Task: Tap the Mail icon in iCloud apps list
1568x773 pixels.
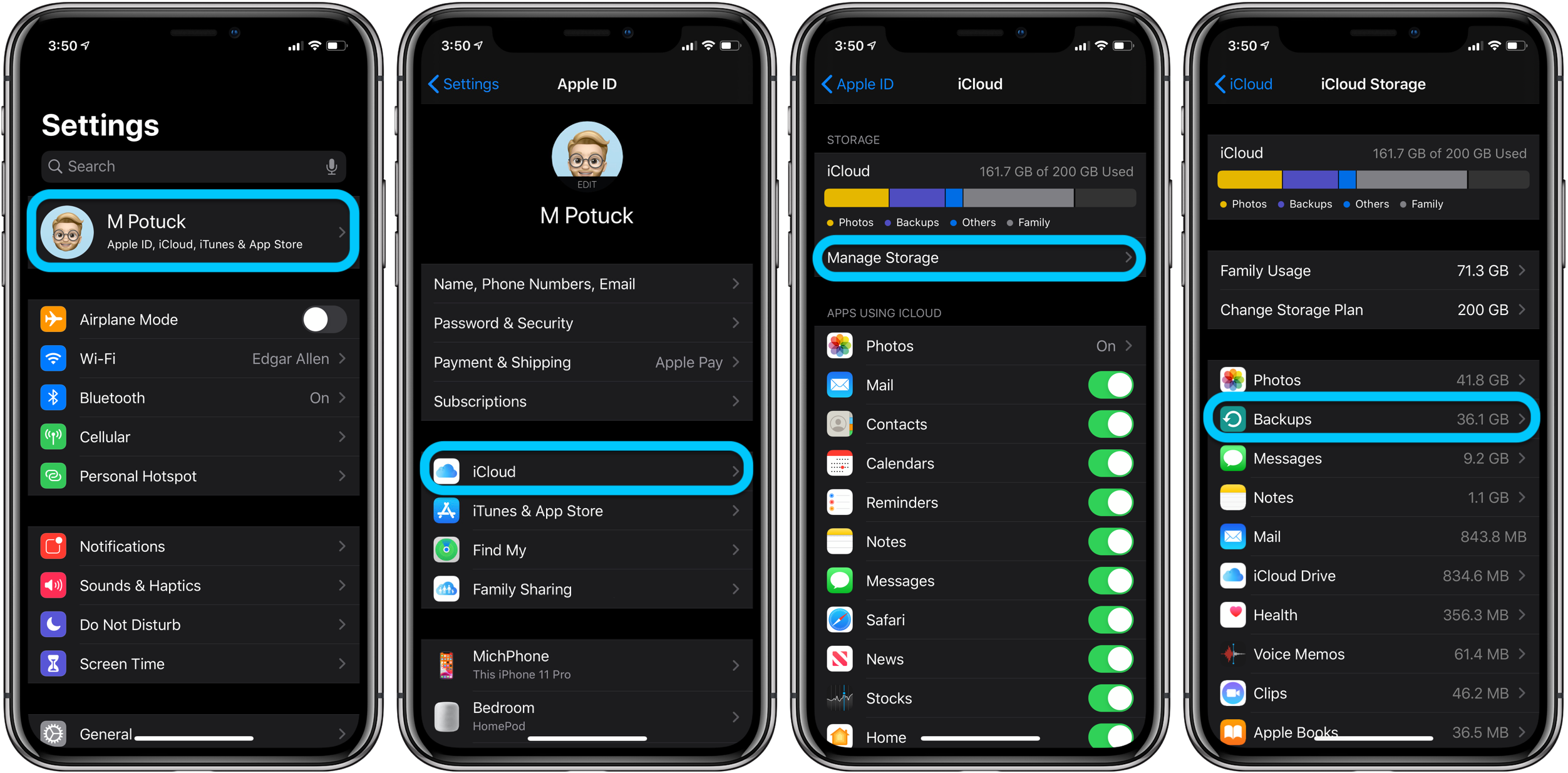Action: (x=840, y=385)
